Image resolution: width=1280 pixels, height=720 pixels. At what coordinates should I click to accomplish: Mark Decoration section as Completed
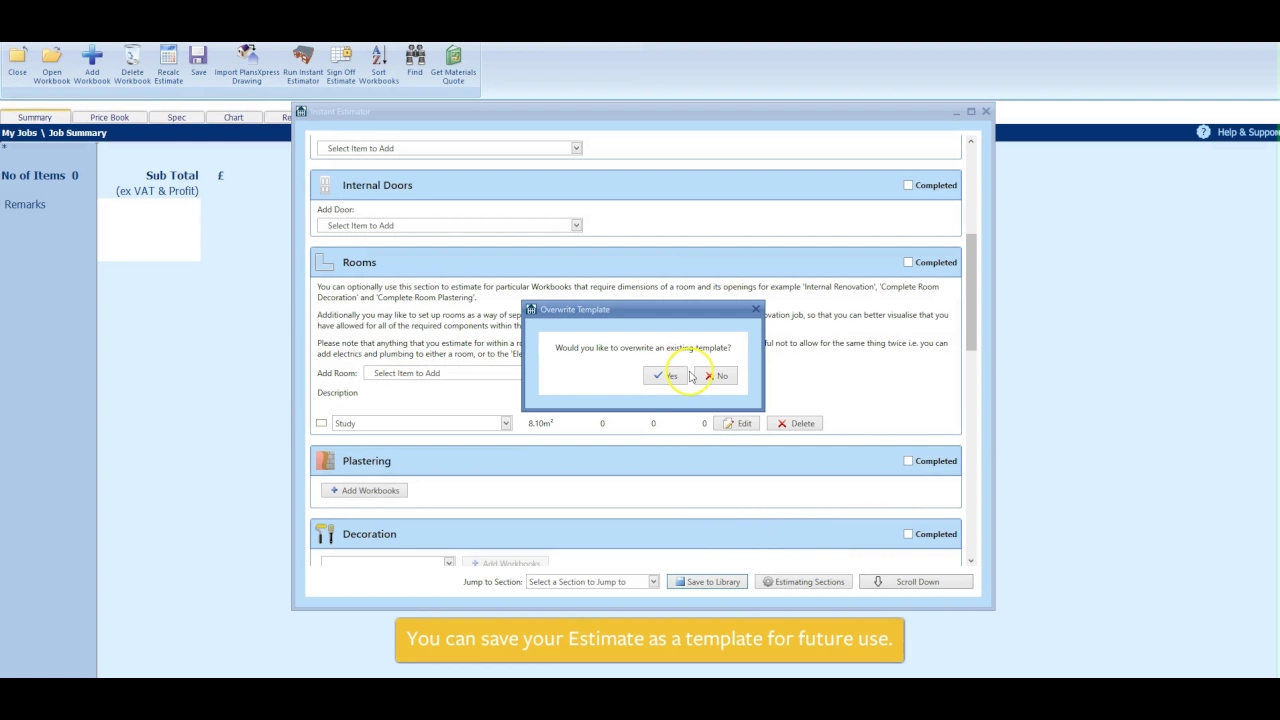click(x=908, y=534)
